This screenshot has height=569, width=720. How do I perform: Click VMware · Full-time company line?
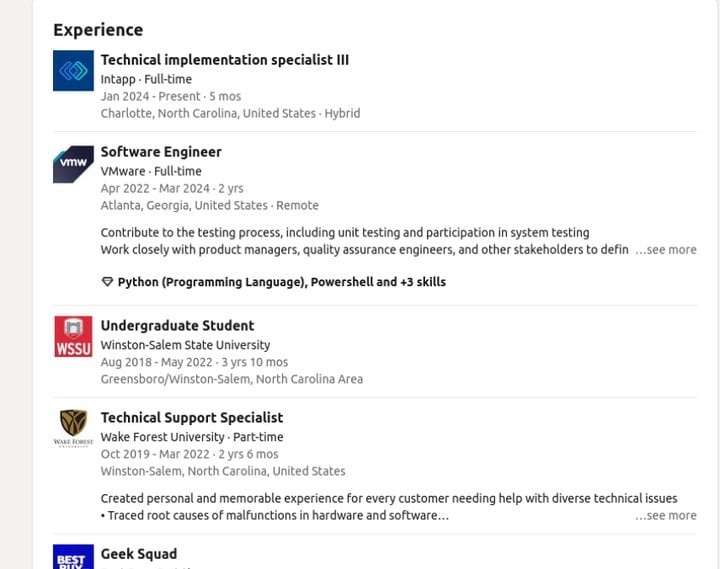point(151,171)
